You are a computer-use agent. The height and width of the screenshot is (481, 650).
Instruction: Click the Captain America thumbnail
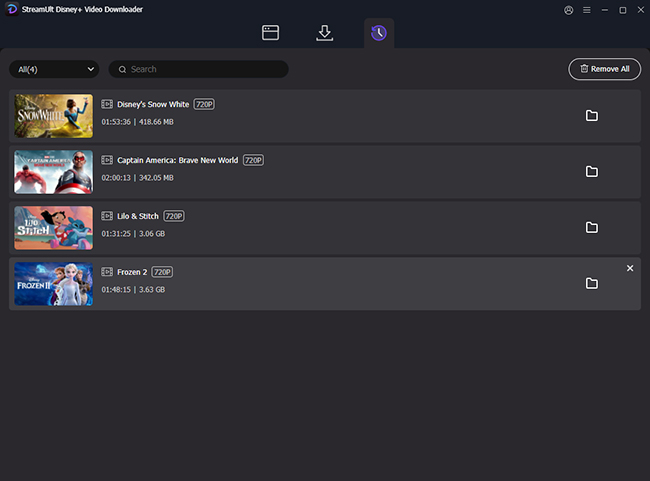[53, 172]
